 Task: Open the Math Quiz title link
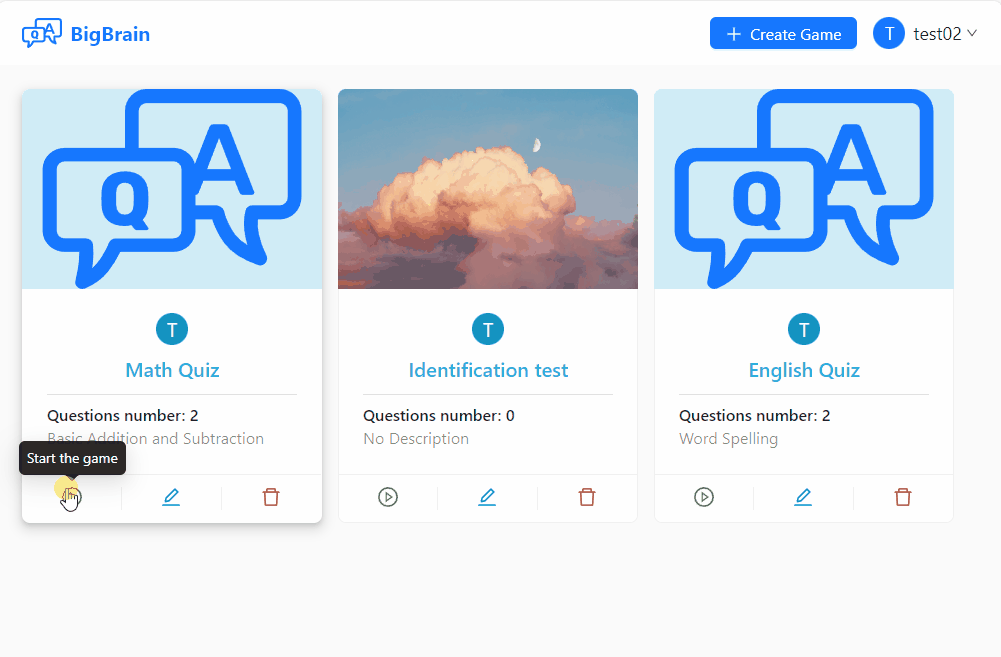click(x=172, y=370)
